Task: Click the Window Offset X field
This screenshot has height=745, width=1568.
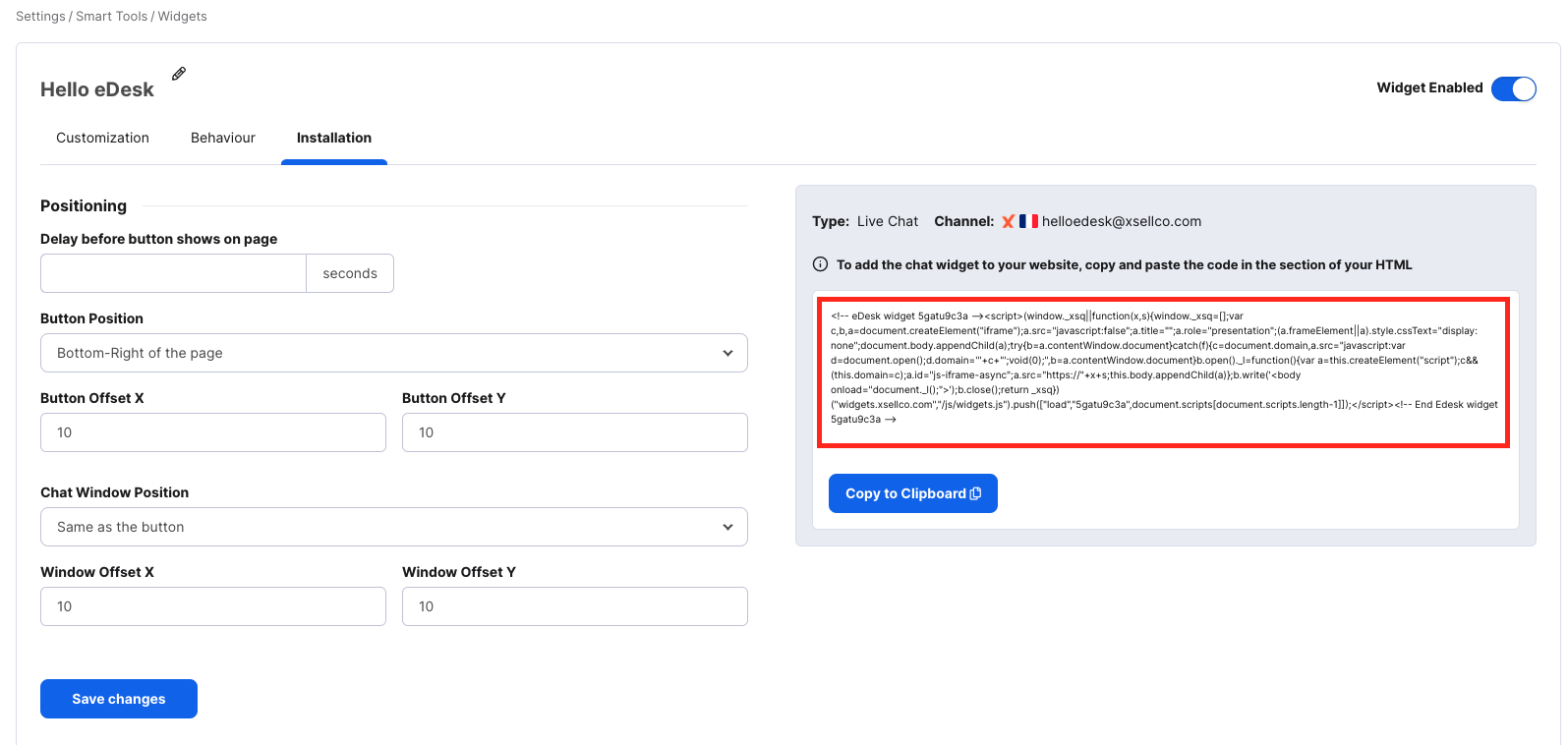Action: click(x=213, y=606)
